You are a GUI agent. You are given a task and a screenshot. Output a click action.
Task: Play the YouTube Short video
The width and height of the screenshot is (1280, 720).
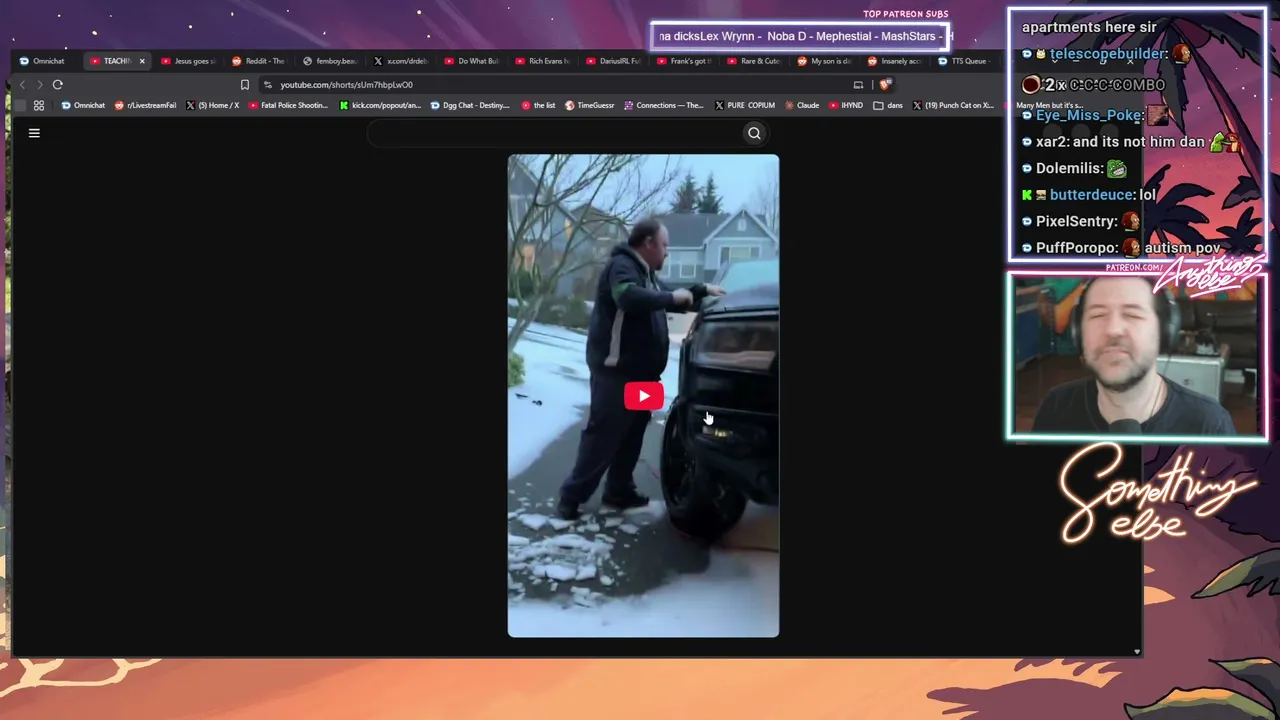tap(643, 396)
